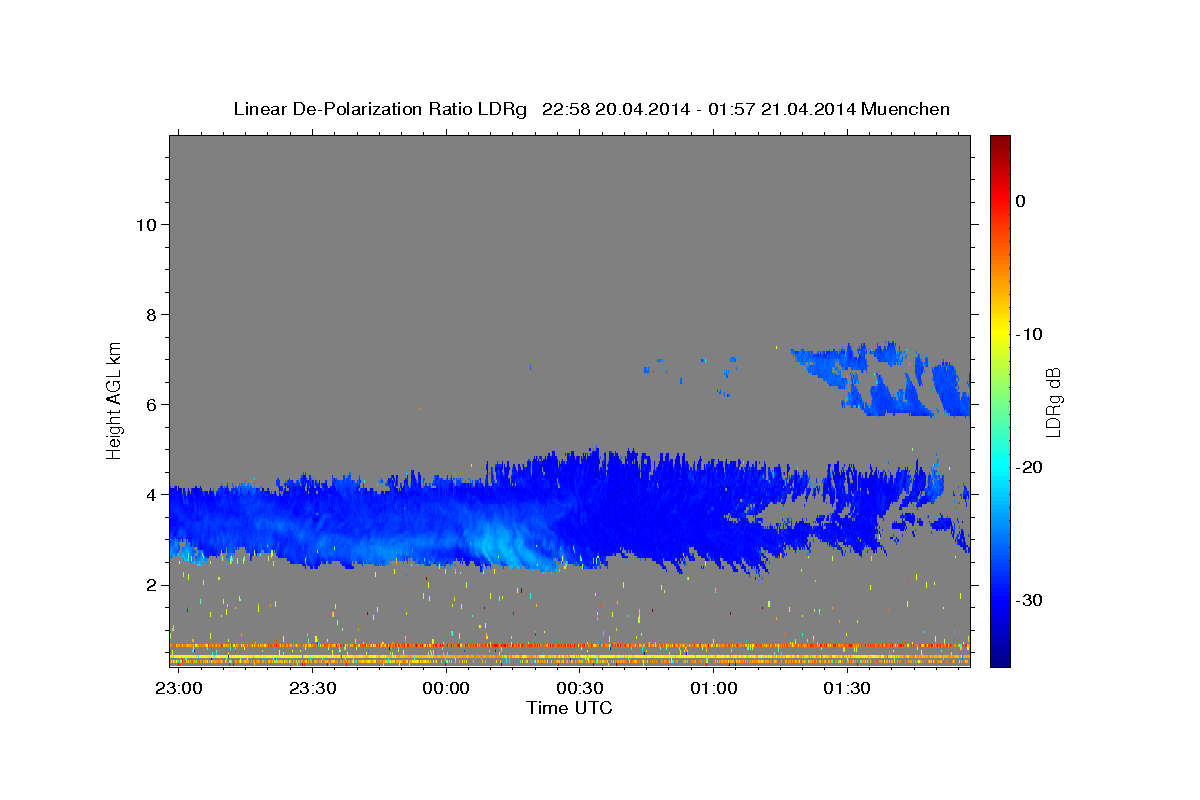Click the plot title 'Linear De-Polarization Ratio LDRg'
This screenshot has height=800, width=1200.
click(x=380, y=109)
